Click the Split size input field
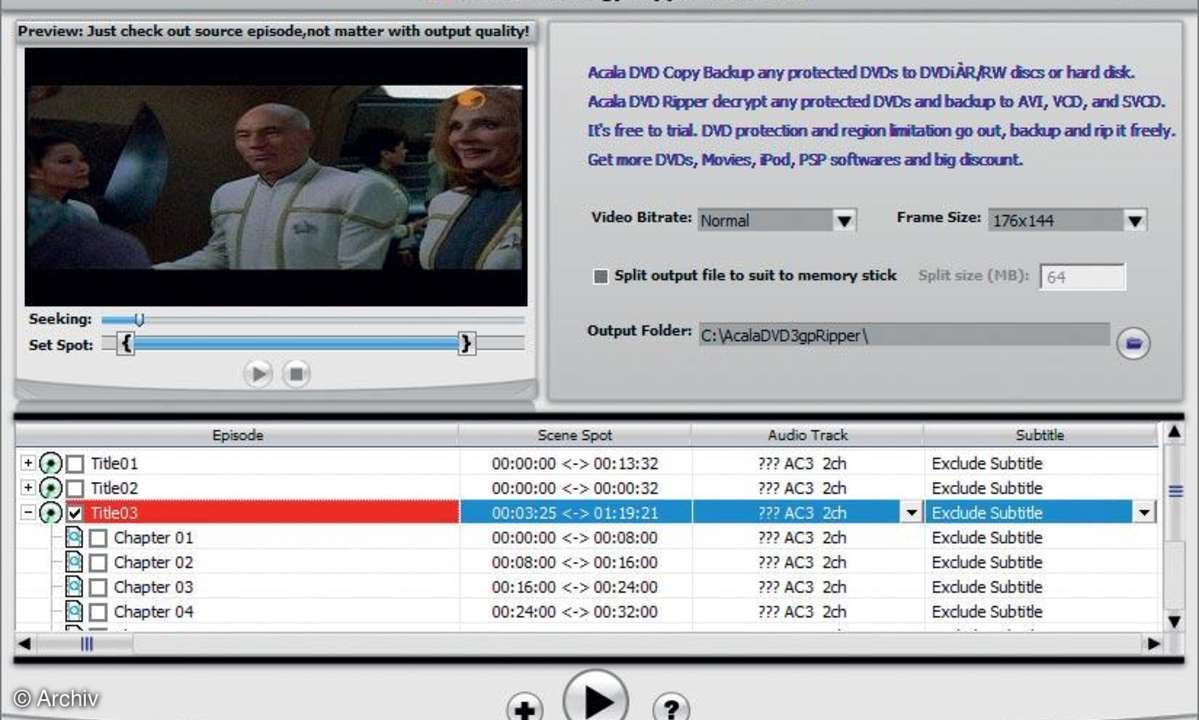 click(x=1082, y=277)
